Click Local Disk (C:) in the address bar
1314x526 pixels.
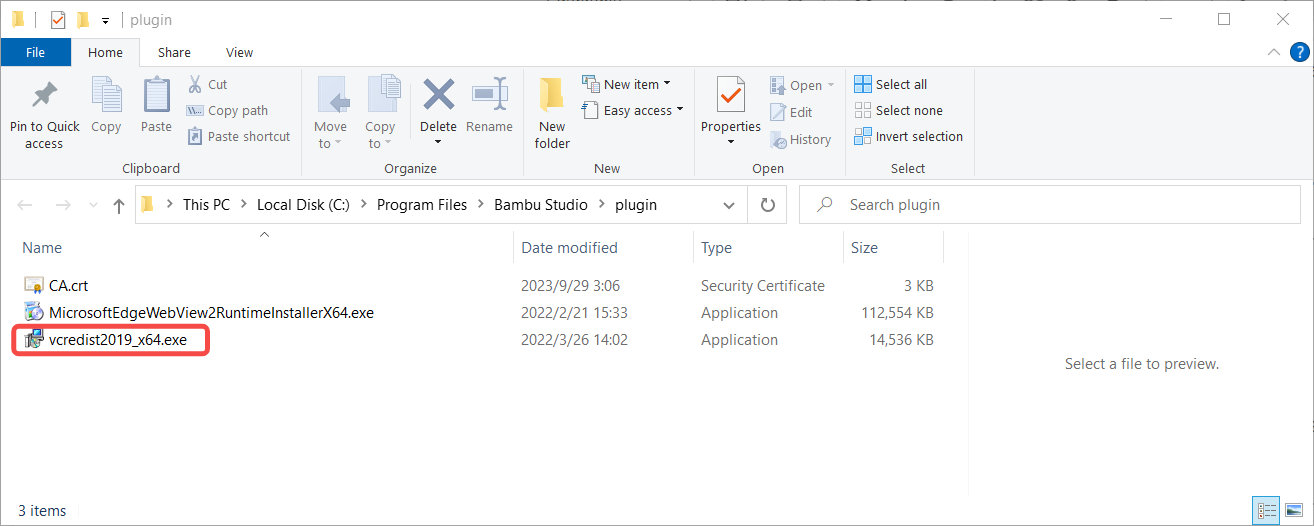[304, 204]
